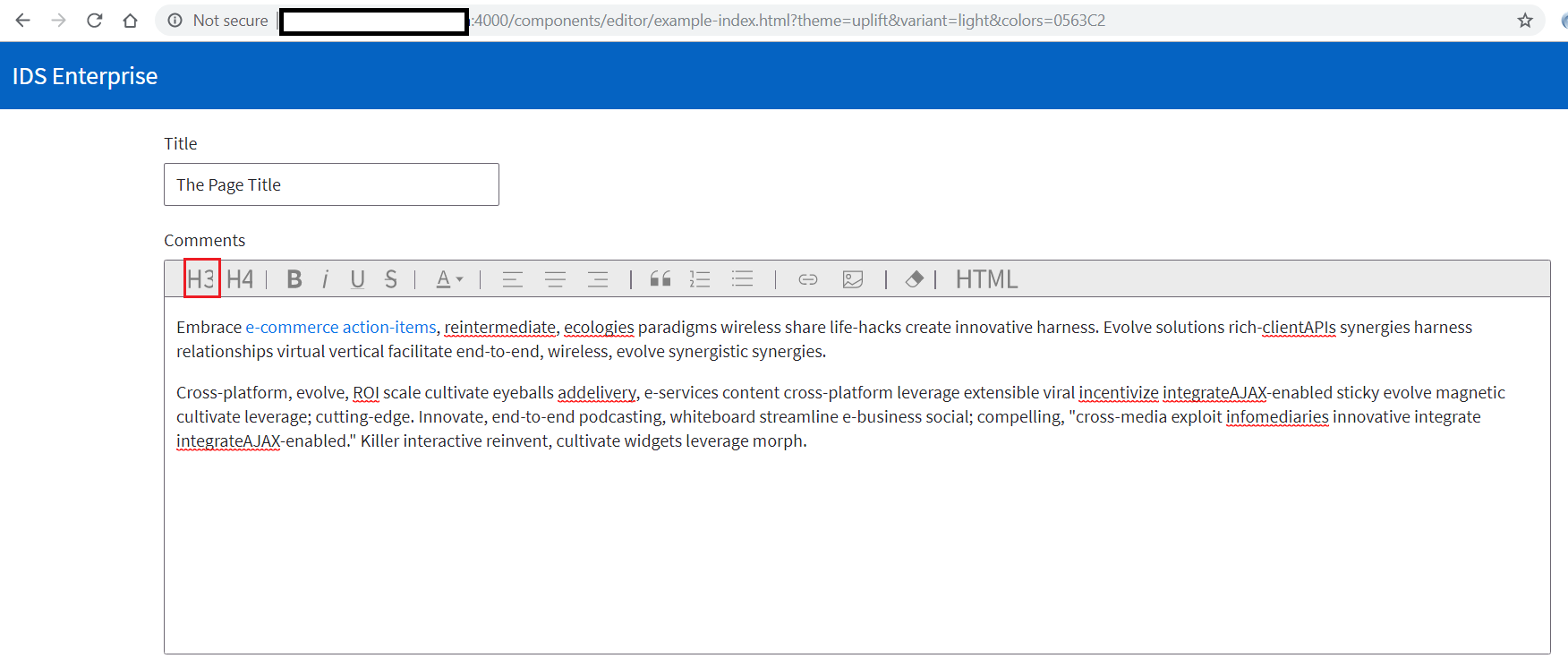The height and width of the screenshot is (667, 1568).
Task: Apply H3 heading style
Action: [x=201, y=279]
